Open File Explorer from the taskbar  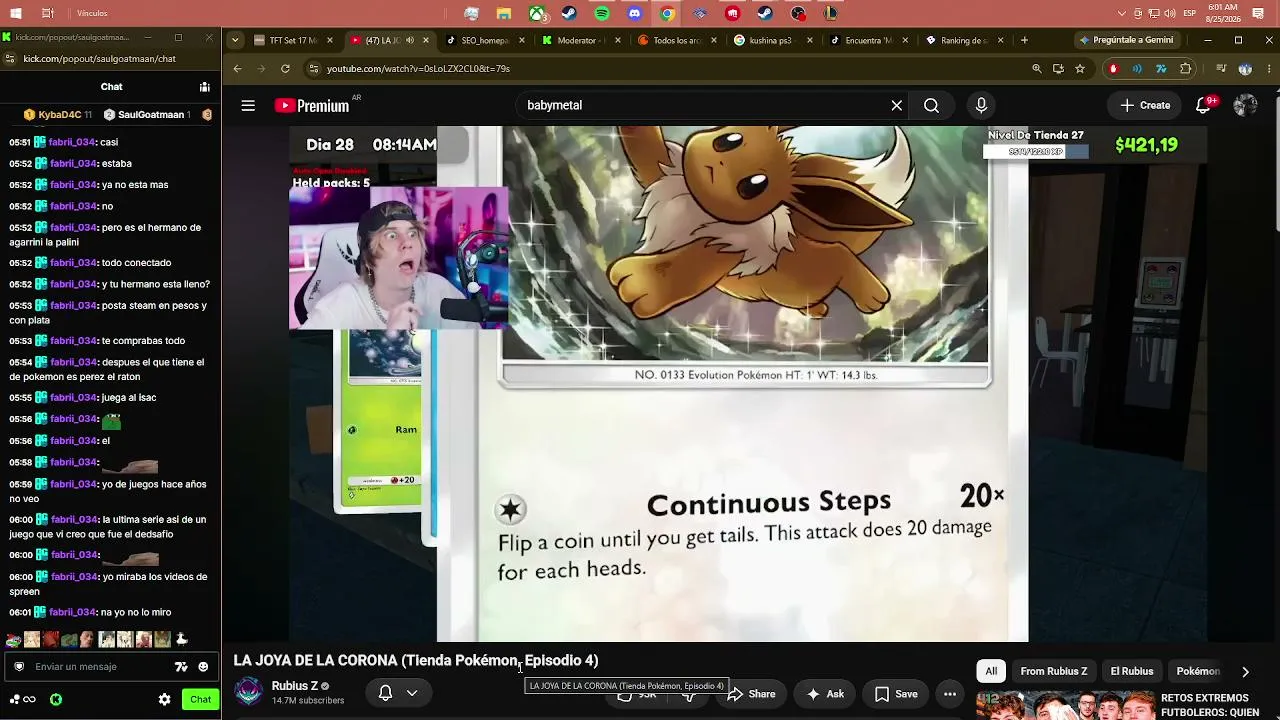(x=504, y=13)
